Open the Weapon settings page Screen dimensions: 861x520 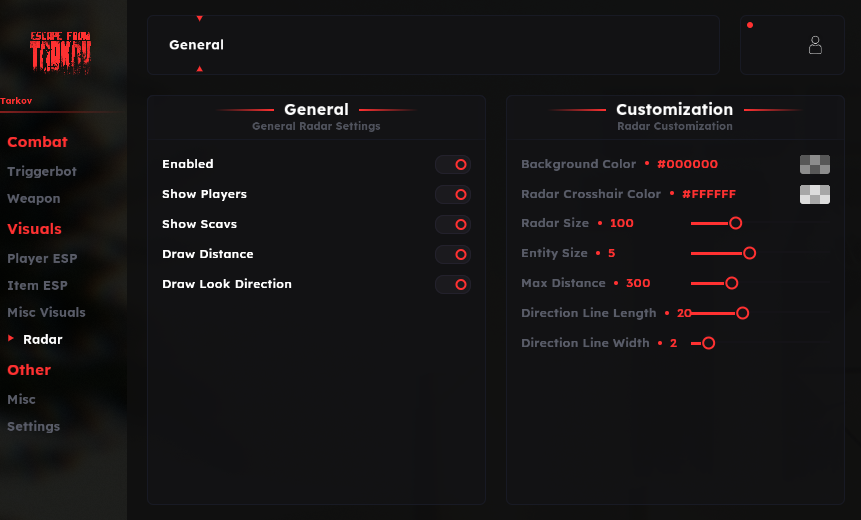point(34,199)
